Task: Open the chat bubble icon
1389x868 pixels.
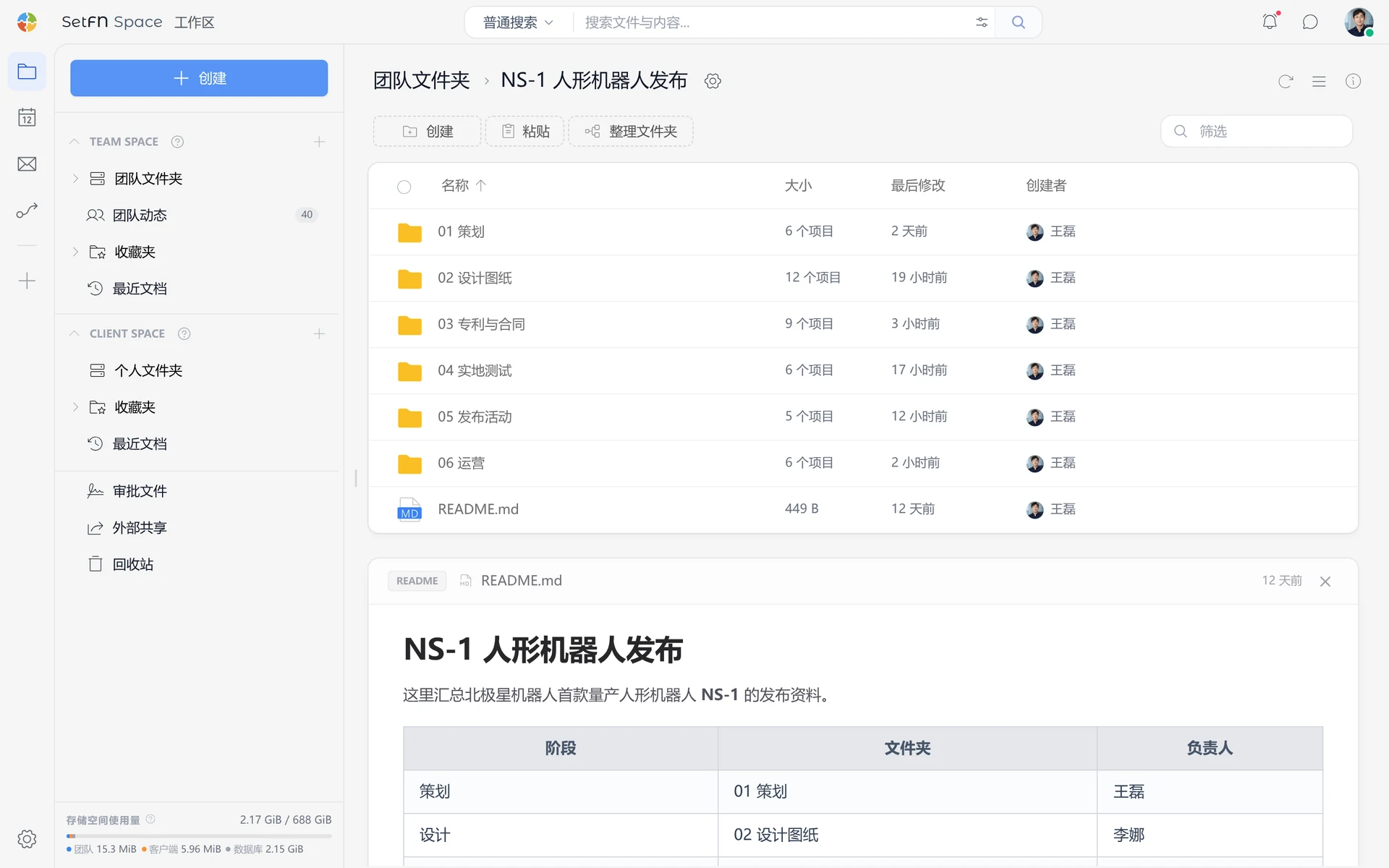Action: coord(1310,22)
